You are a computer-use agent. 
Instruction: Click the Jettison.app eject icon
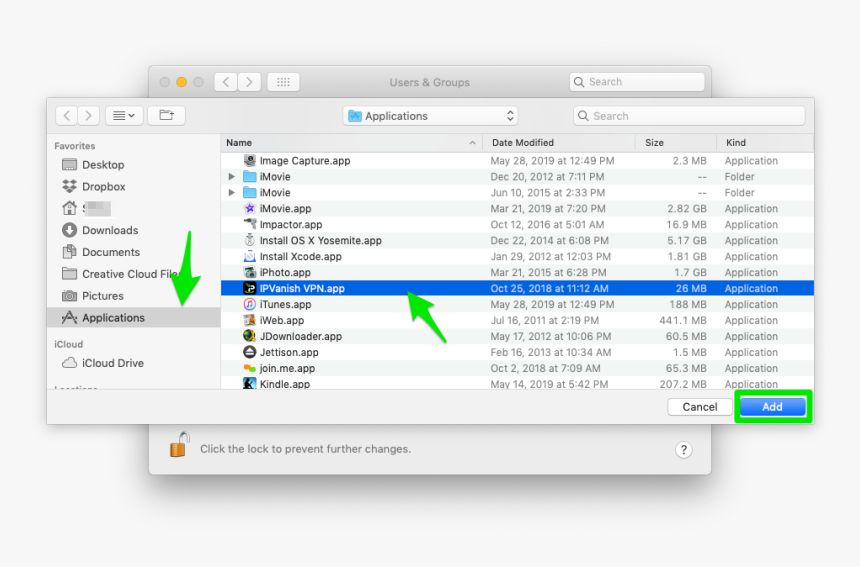coord(250,351)
